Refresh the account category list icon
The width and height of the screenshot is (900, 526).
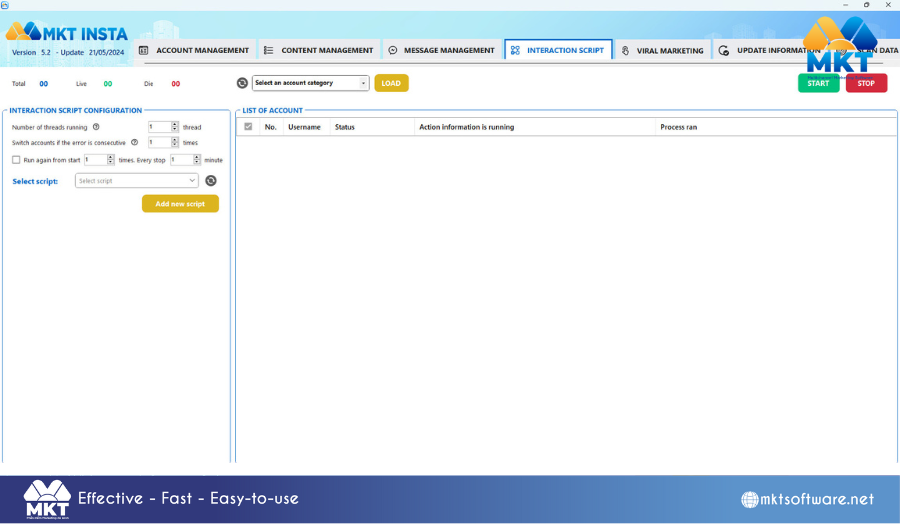point(242,83)
